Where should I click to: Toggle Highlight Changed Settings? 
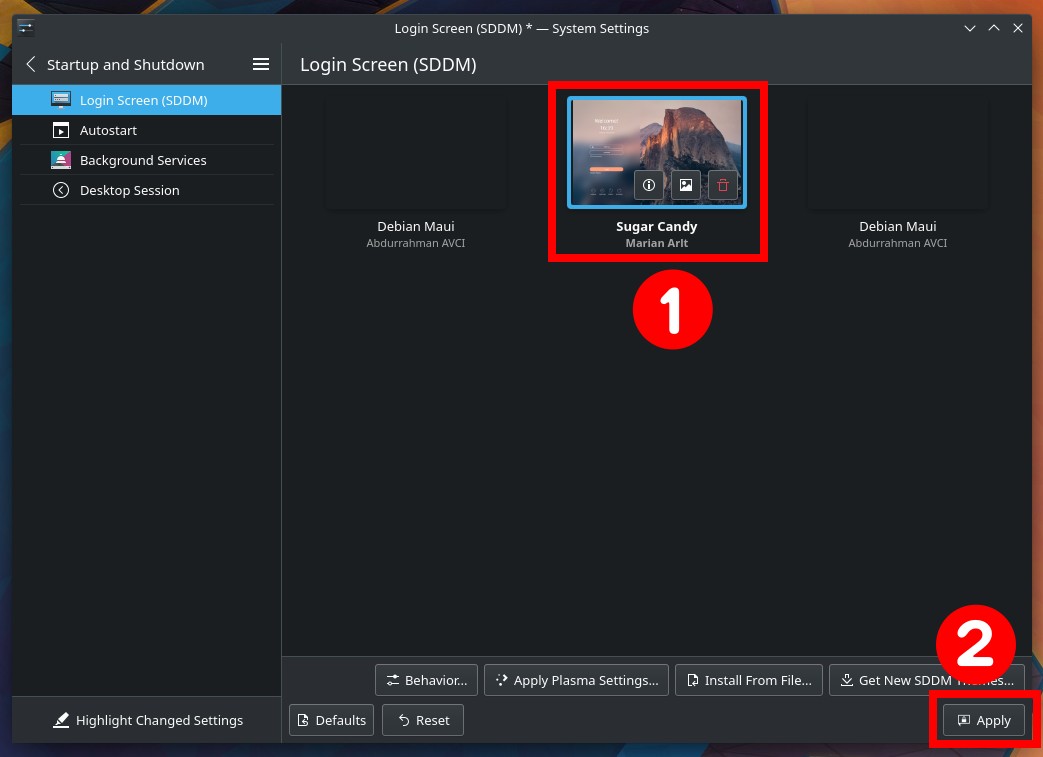[148, 720]
